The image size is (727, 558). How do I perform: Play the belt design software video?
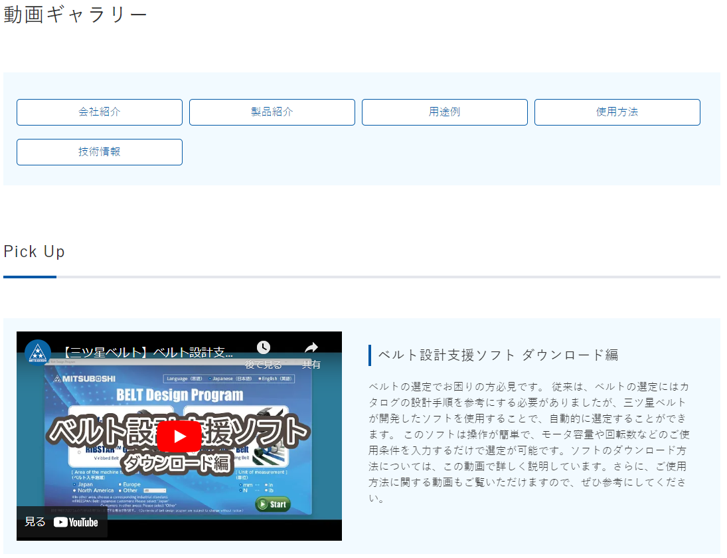179,436
